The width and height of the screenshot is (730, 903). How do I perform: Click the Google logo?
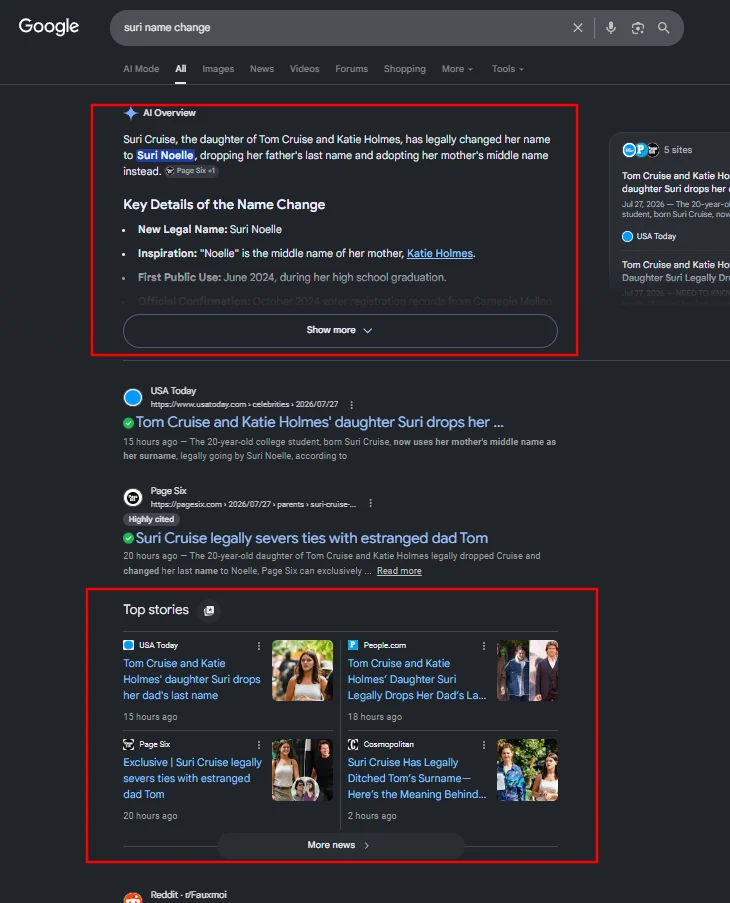49,26
